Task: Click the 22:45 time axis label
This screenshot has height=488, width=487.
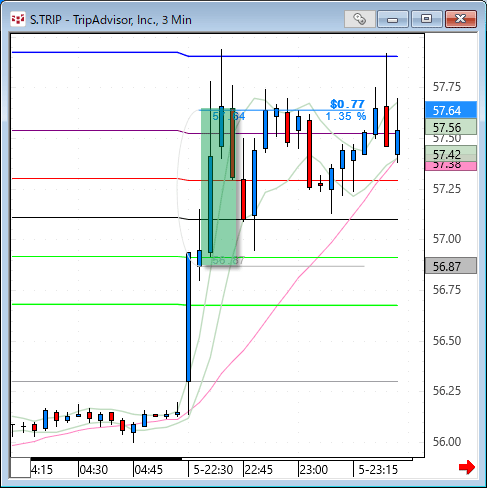Action: tap(259, 470)
